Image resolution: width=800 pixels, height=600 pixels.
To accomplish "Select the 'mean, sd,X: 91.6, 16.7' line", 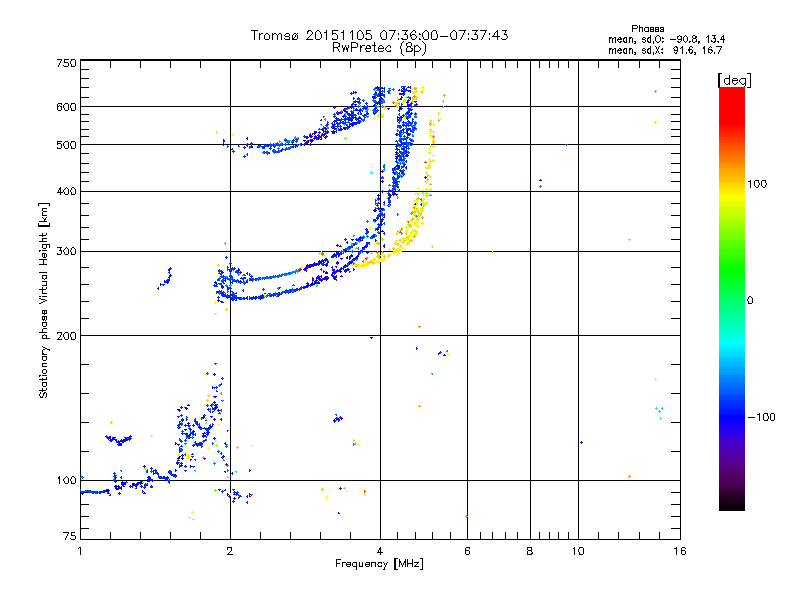I will coord(665,50).
